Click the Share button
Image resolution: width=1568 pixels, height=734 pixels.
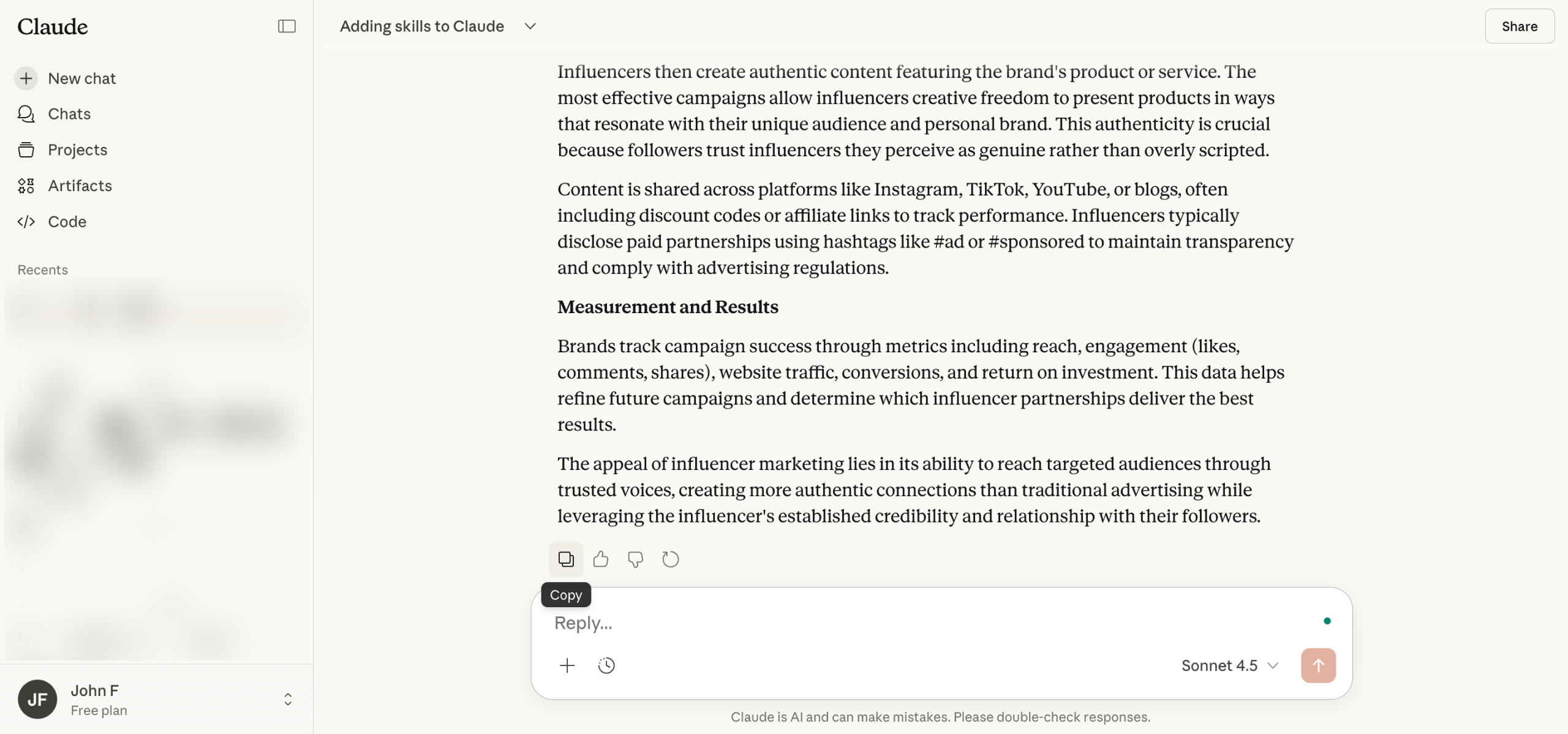click(x=1519, y=26)
